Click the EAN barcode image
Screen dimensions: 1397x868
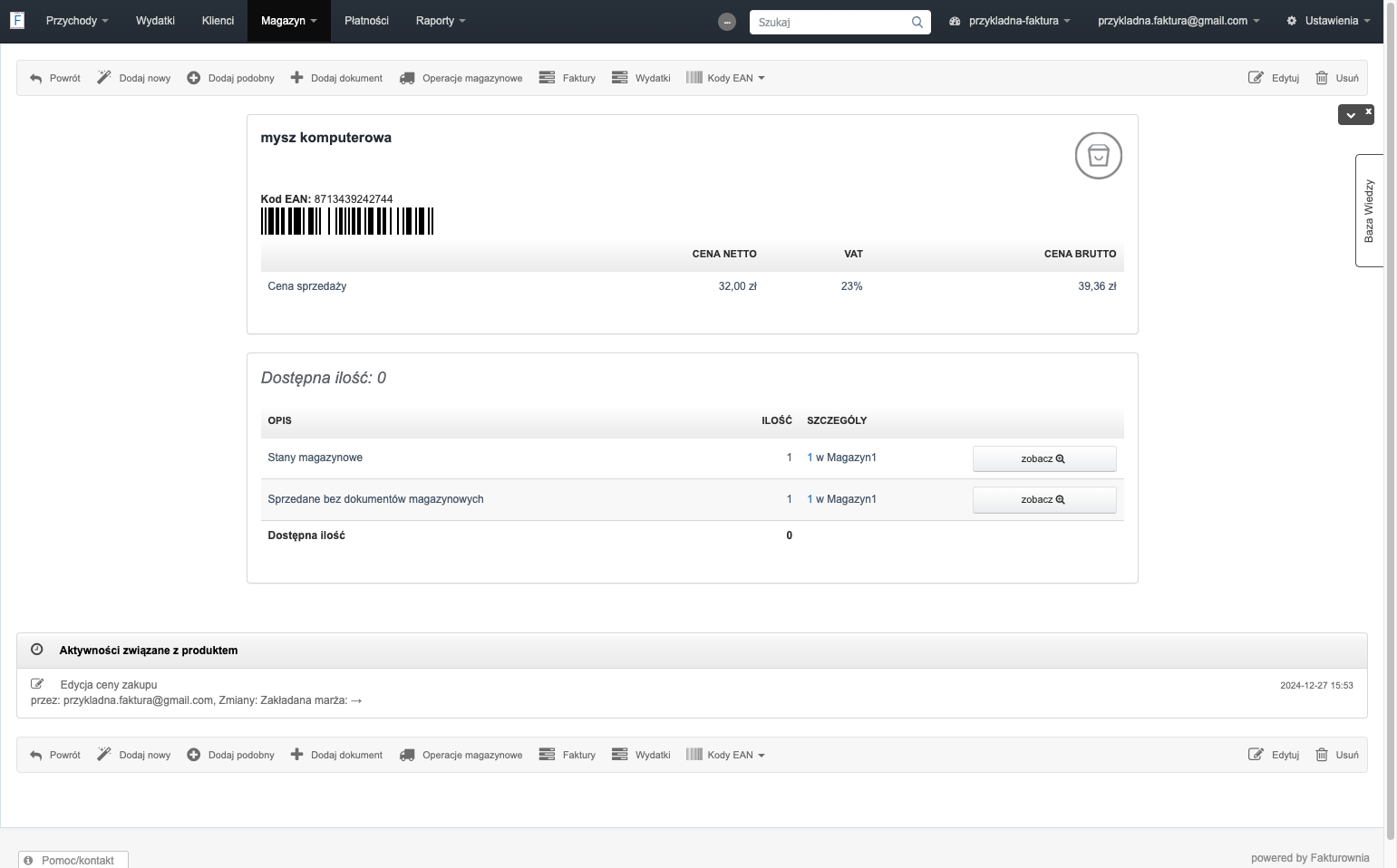click(347, 221)
